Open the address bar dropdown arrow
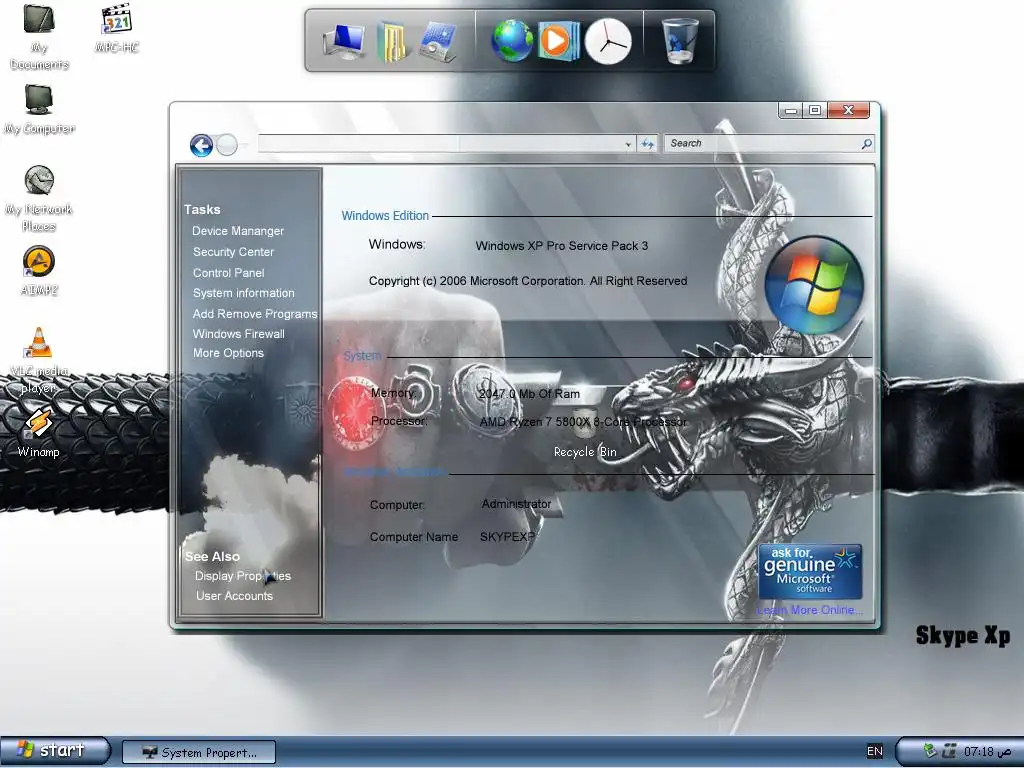The height and width of the screenshot is (768, 1024). [628, 144]
